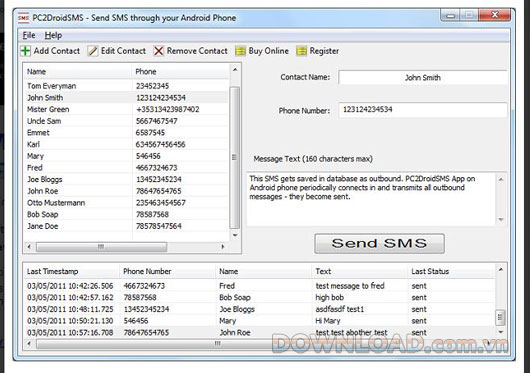Screen dimensions: 530x373
Task: Select contact Mary in contact list
Action: (127, 156)
